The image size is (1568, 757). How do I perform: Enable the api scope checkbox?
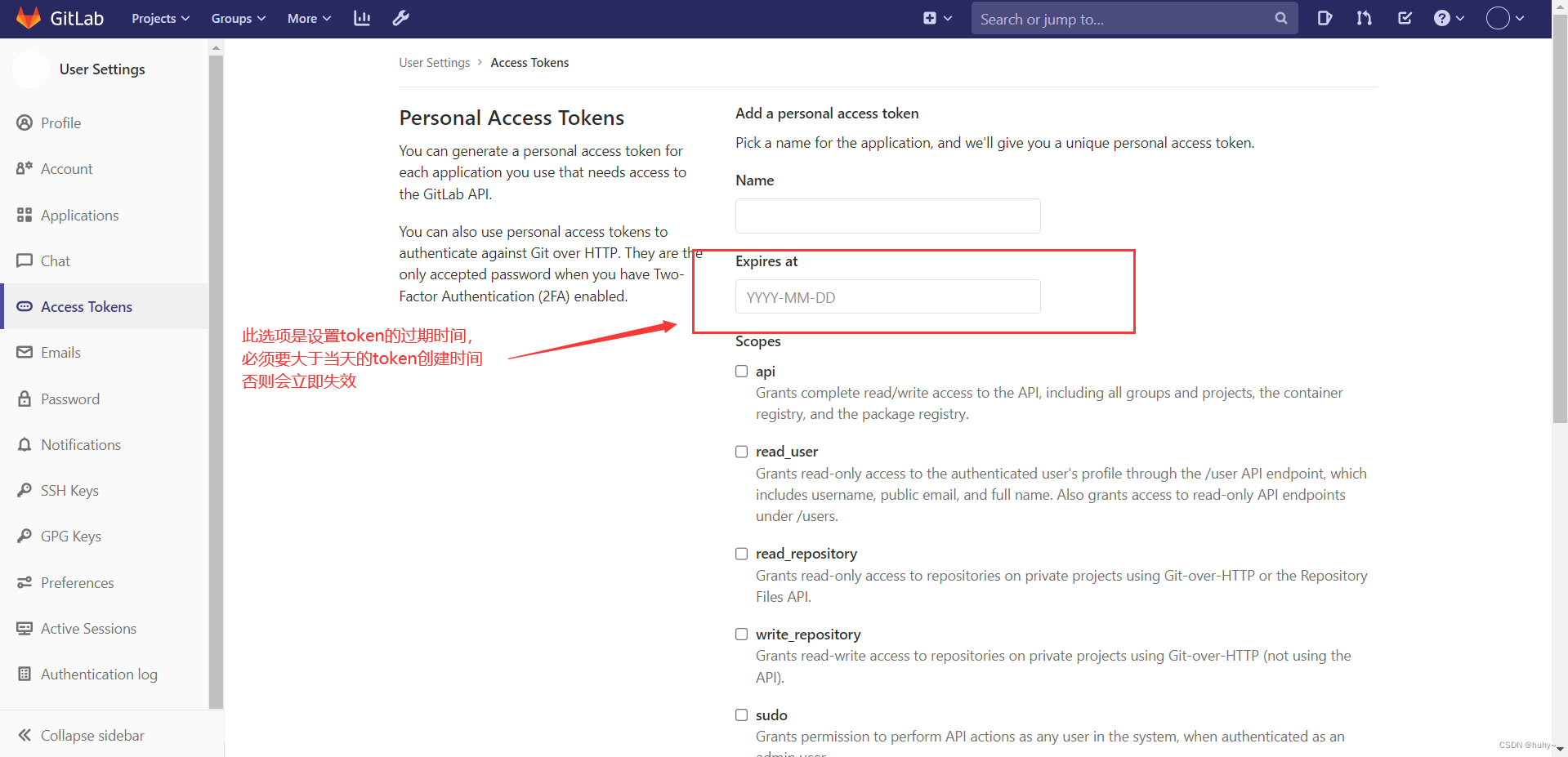741,371
